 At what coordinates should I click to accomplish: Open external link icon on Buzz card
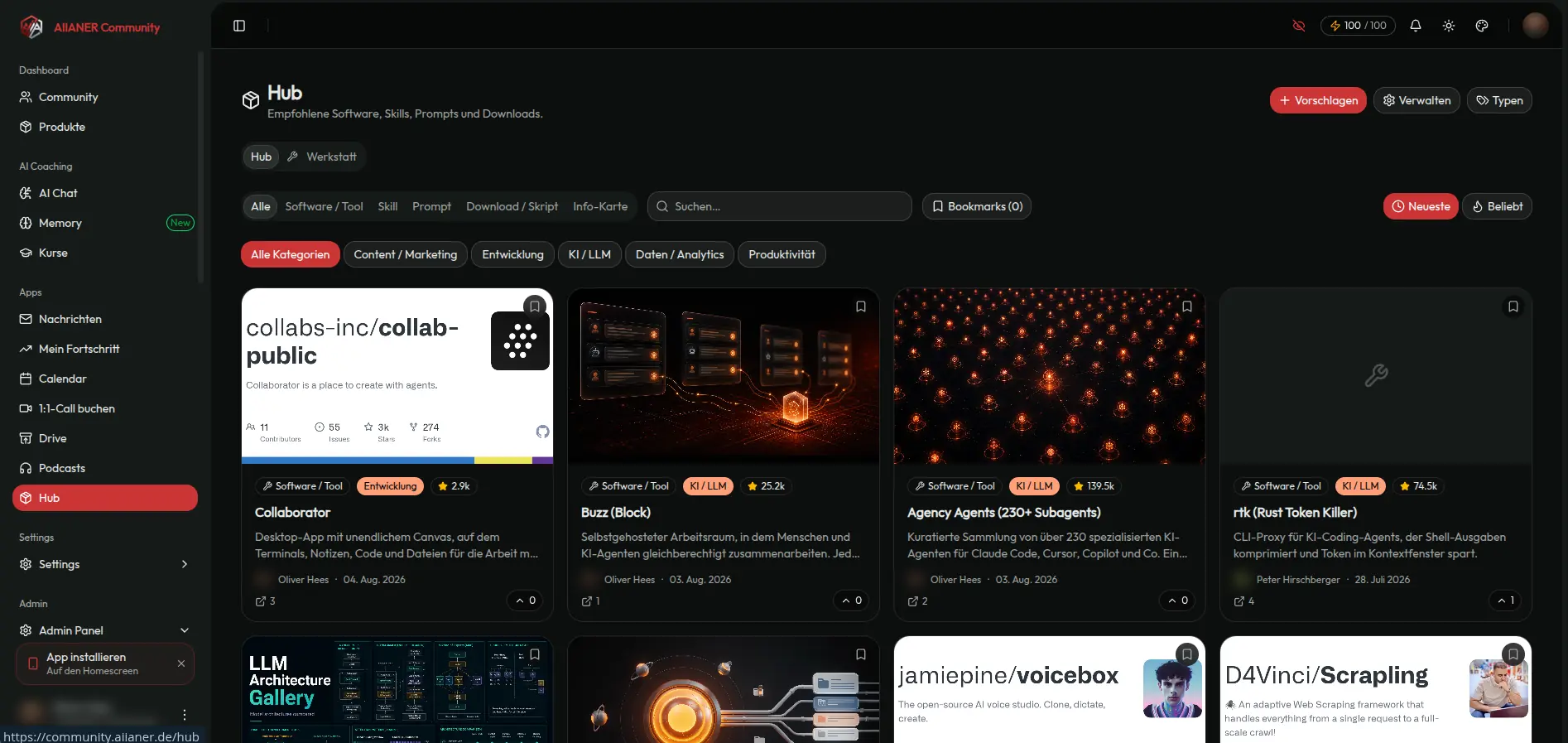pyautogui.click(x=587, y=601)
